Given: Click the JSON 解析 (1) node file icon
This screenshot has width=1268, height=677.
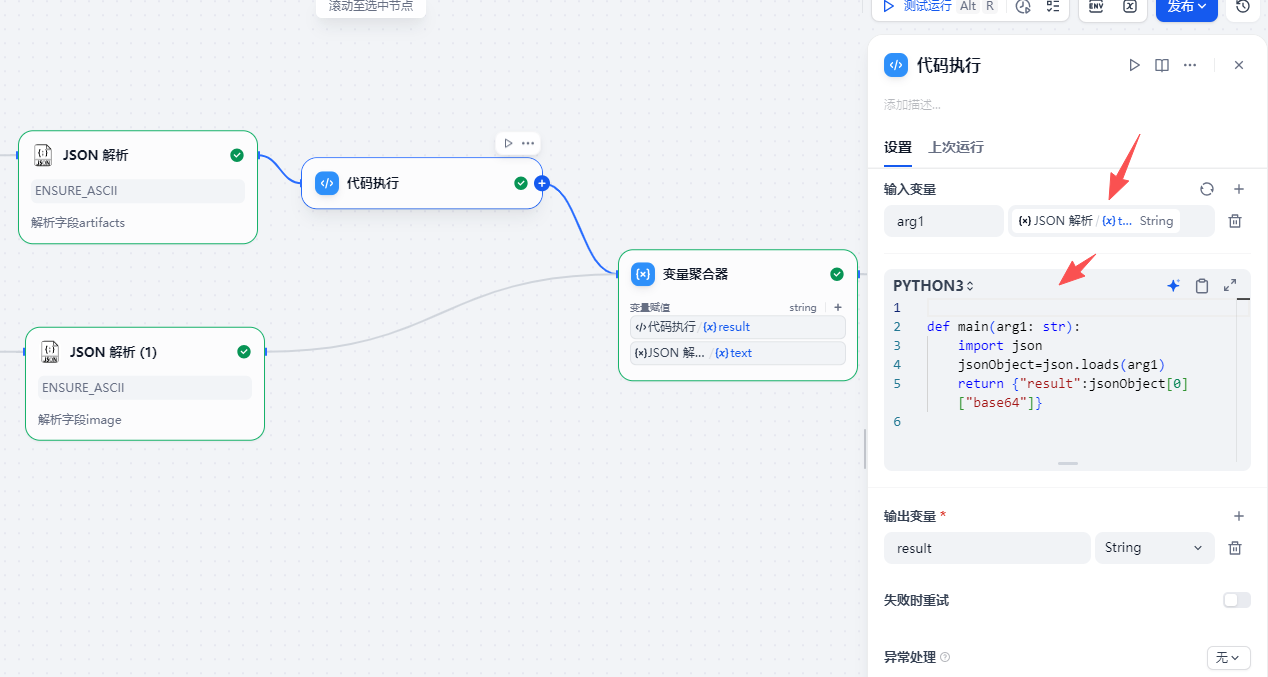Looking at the screenshot, I should pos(50,352).
